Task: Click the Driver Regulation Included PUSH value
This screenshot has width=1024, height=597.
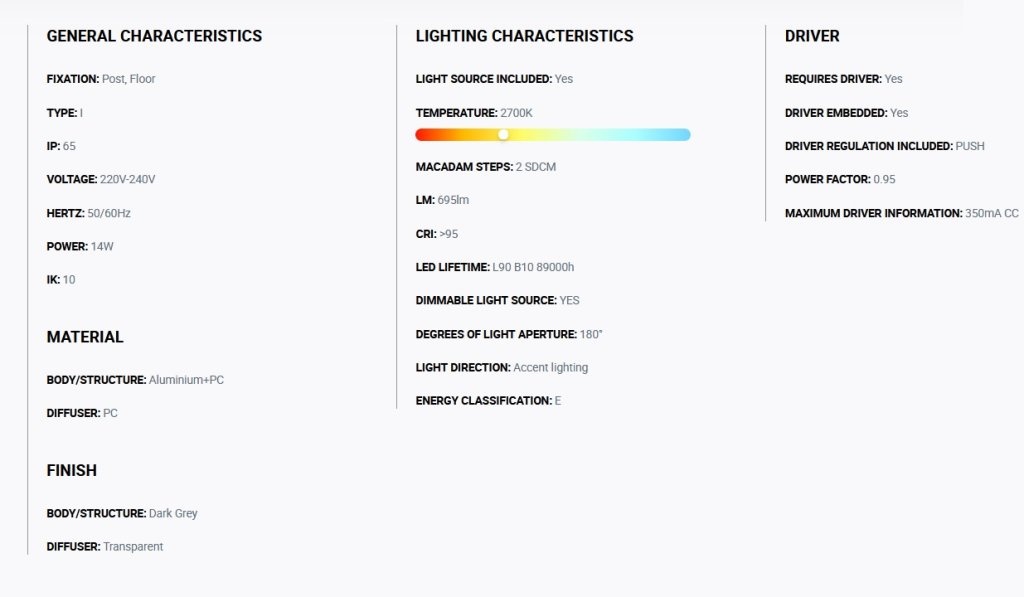Action: (x=970, y=146)
